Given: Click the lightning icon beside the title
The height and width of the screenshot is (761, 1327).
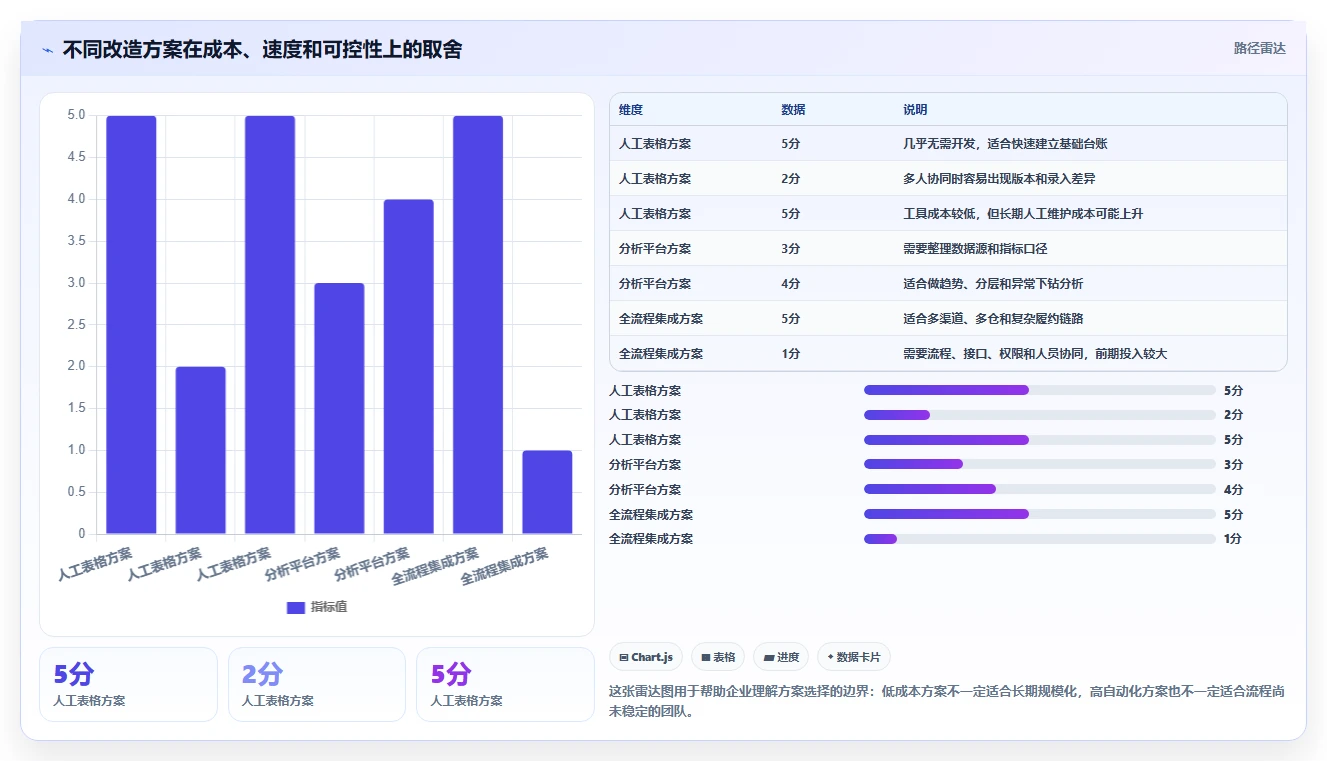Looking at the screenshot, I should pos(48,50).
